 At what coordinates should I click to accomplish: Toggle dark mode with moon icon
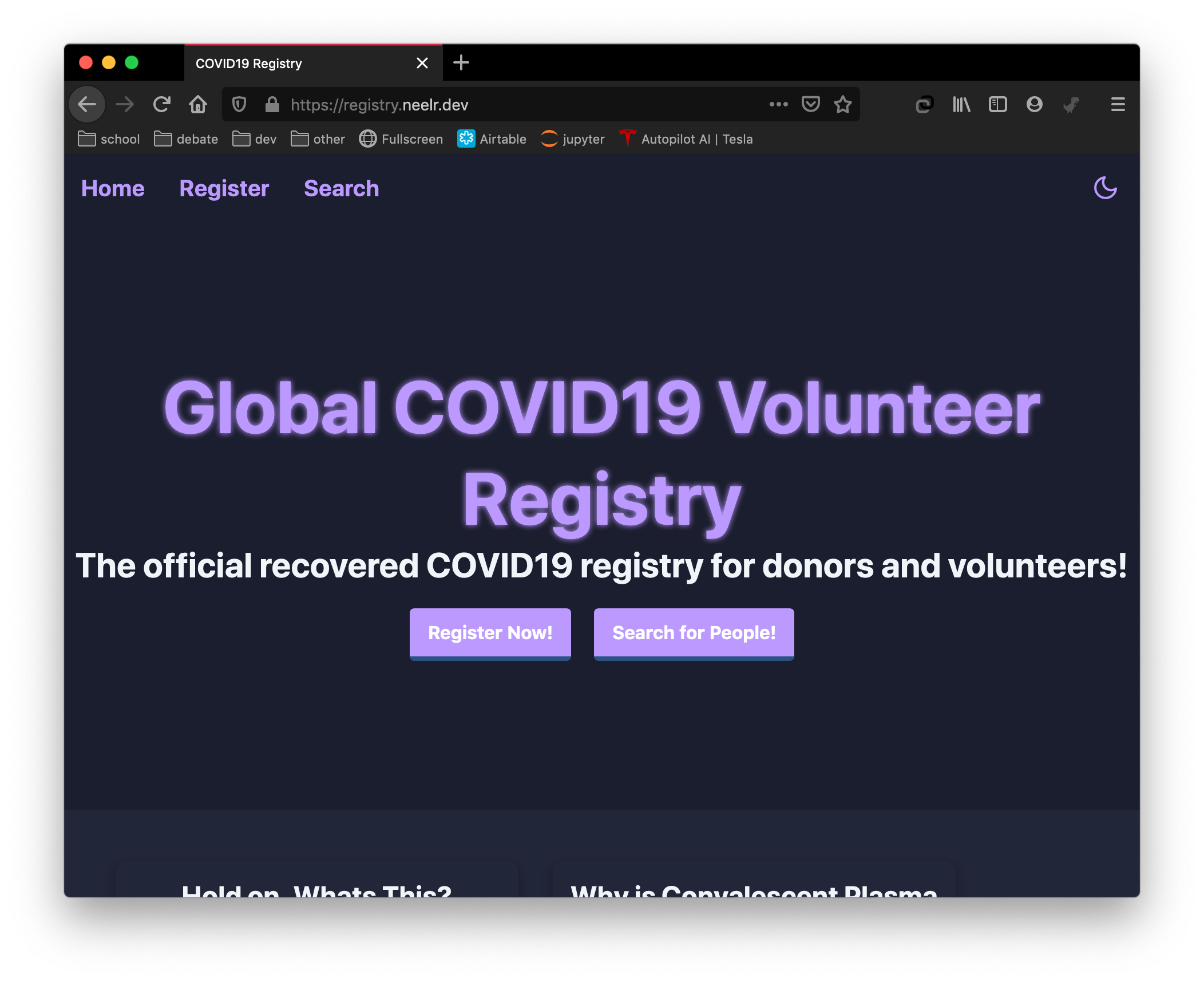tap(1105, 188)
